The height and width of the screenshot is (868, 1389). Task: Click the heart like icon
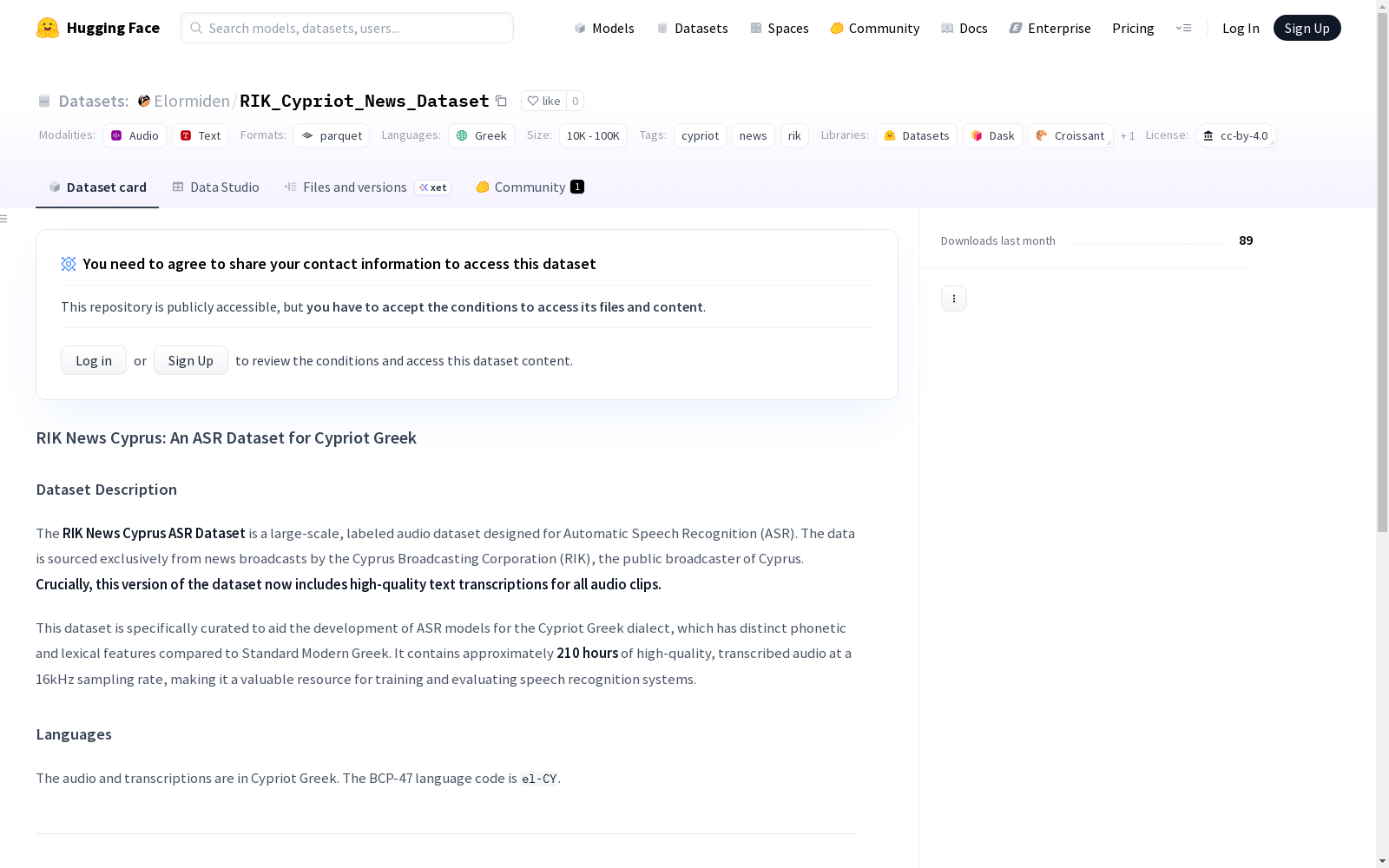coord(533,101)
